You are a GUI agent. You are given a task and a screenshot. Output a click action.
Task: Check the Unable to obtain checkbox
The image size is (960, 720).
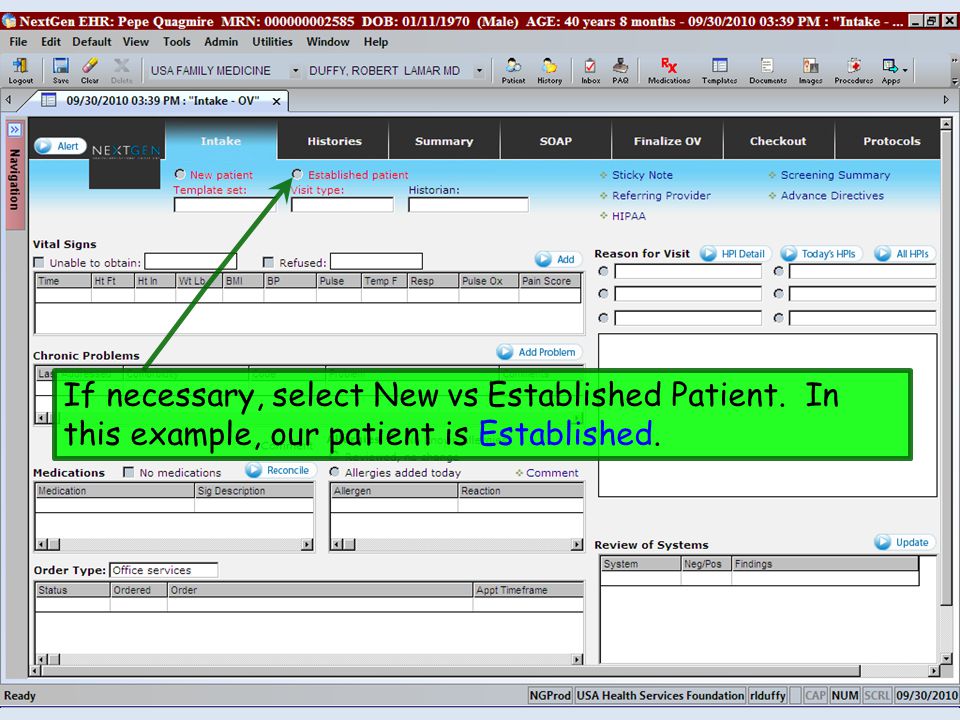click(x=39, y=263)
